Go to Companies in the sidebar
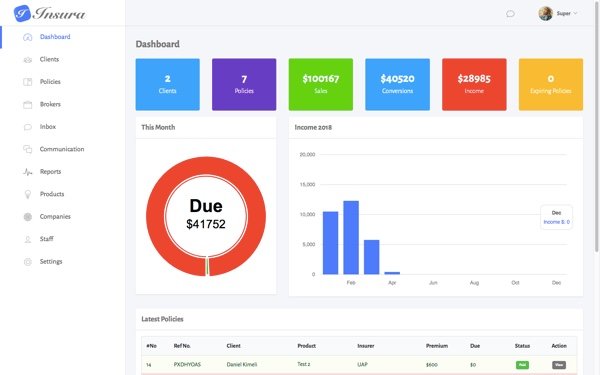600x375 pixels. [x=55, y=217]
